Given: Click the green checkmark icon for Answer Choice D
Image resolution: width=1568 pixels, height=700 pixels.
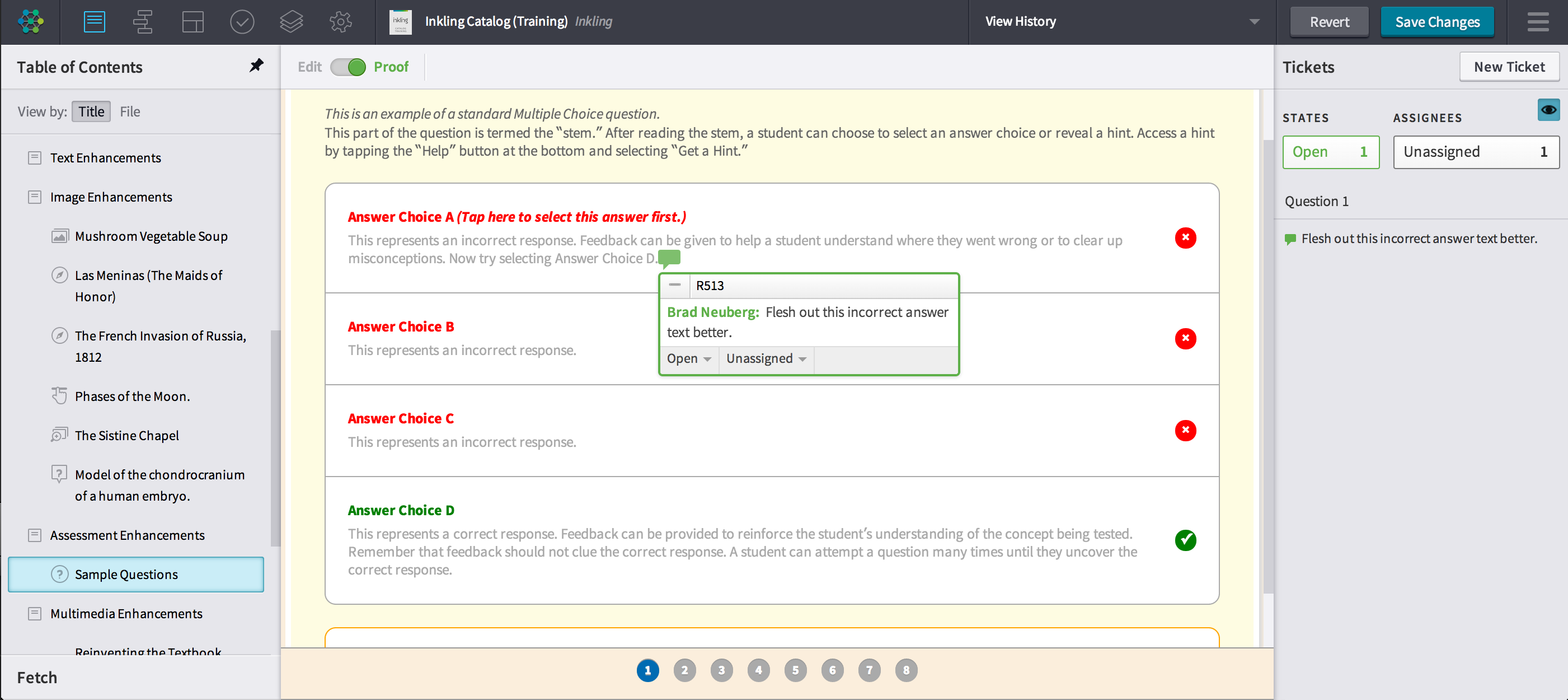Looking at the screenshot, I should point(1185,540).
